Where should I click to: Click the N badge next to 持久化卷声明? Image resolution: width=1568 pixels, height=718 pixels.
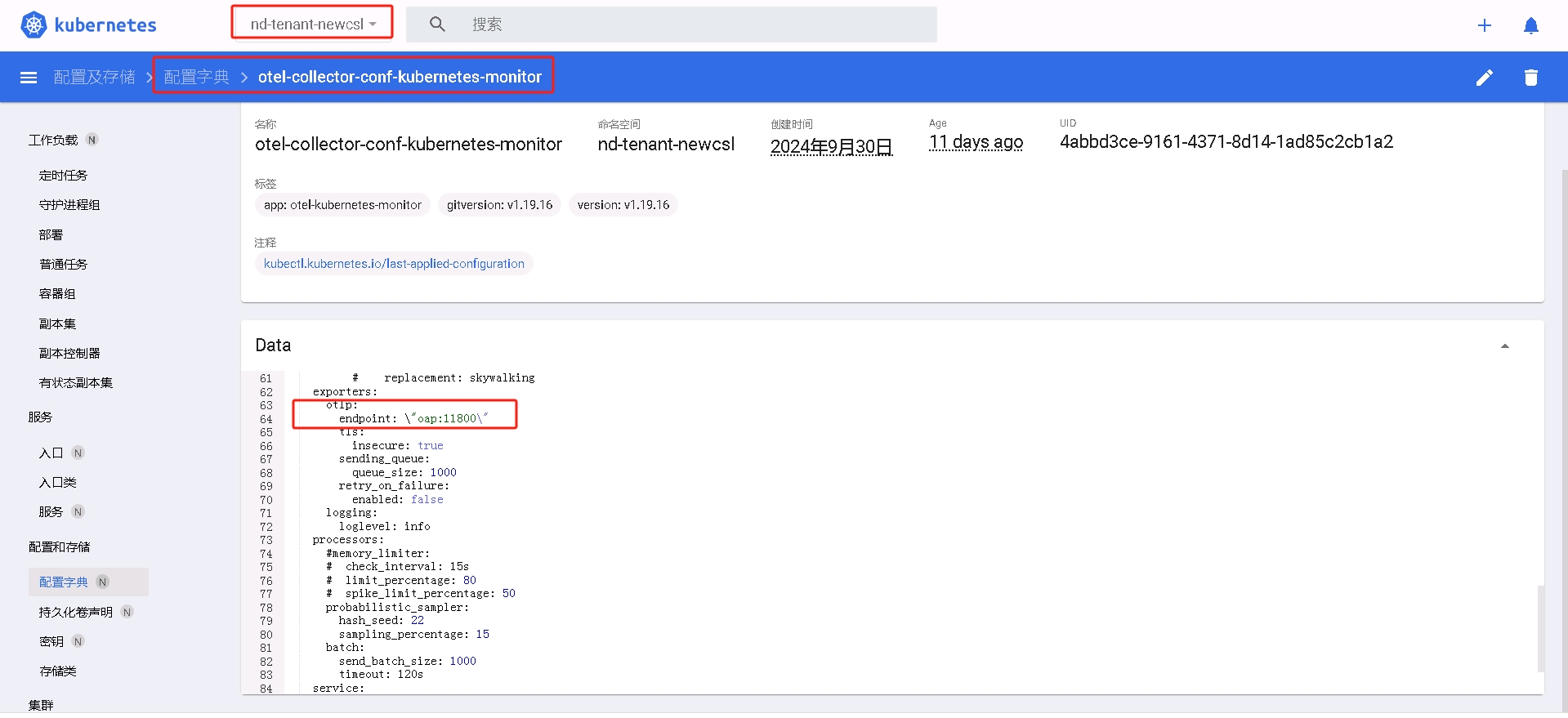pos(127,613)
